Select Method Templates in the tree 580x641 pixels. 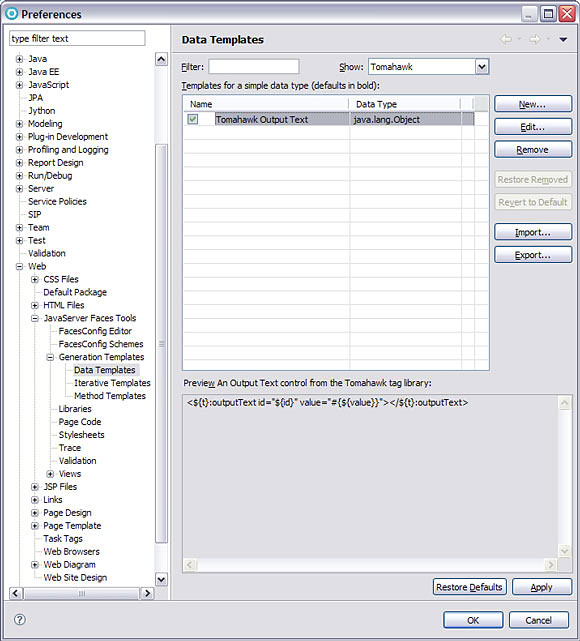pyautogui.click(x=110, y=396)
